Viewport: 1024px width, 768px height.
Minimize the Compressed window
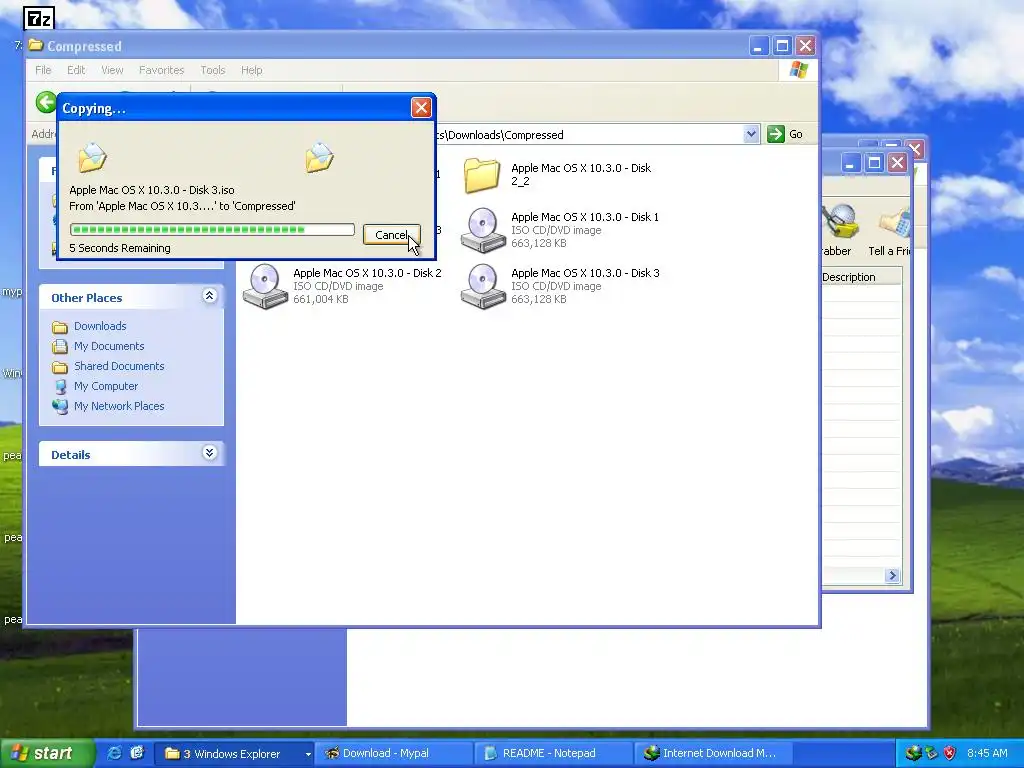coord(758,46)
